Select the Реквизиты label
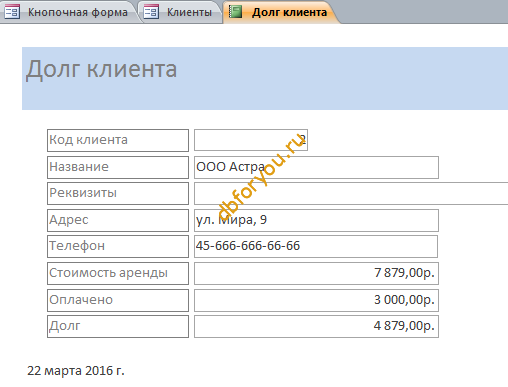 (x=118, y=193)
